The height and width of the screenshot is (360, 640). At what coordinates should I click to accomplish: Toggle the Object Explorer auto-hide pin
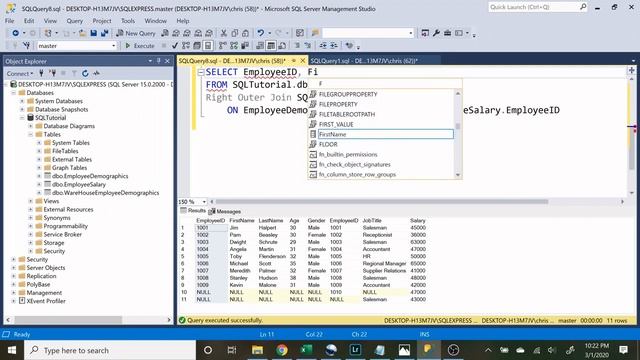click(159, 61)
